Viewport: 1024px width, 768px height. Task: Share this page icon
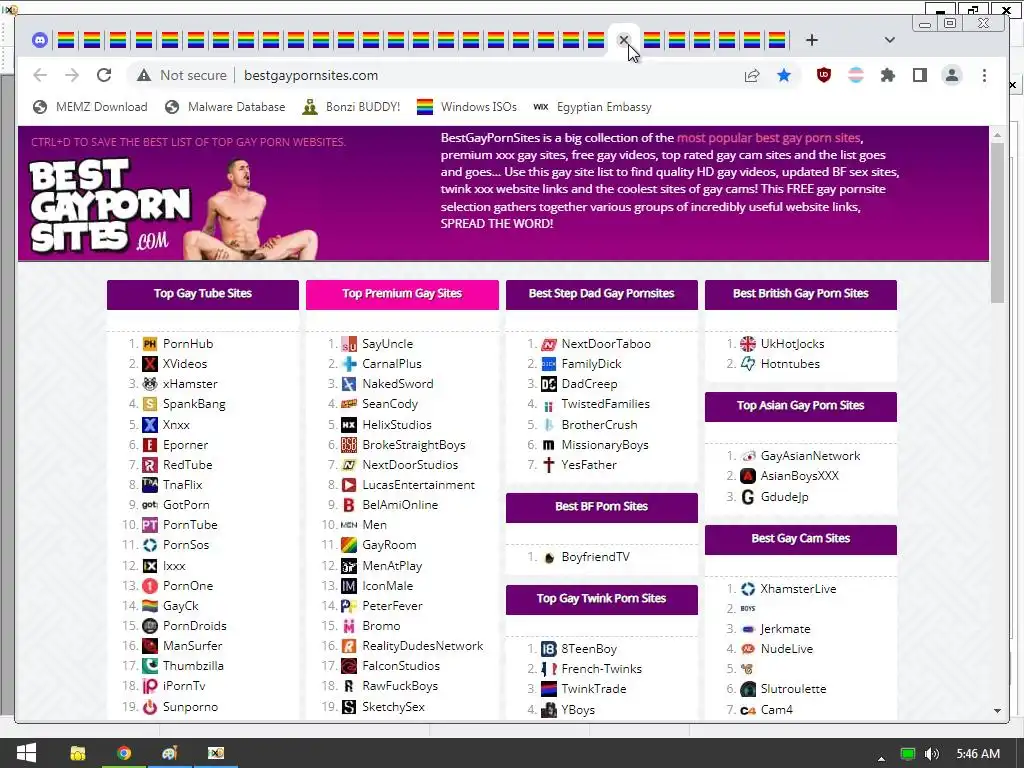click(x=752, y=76)
